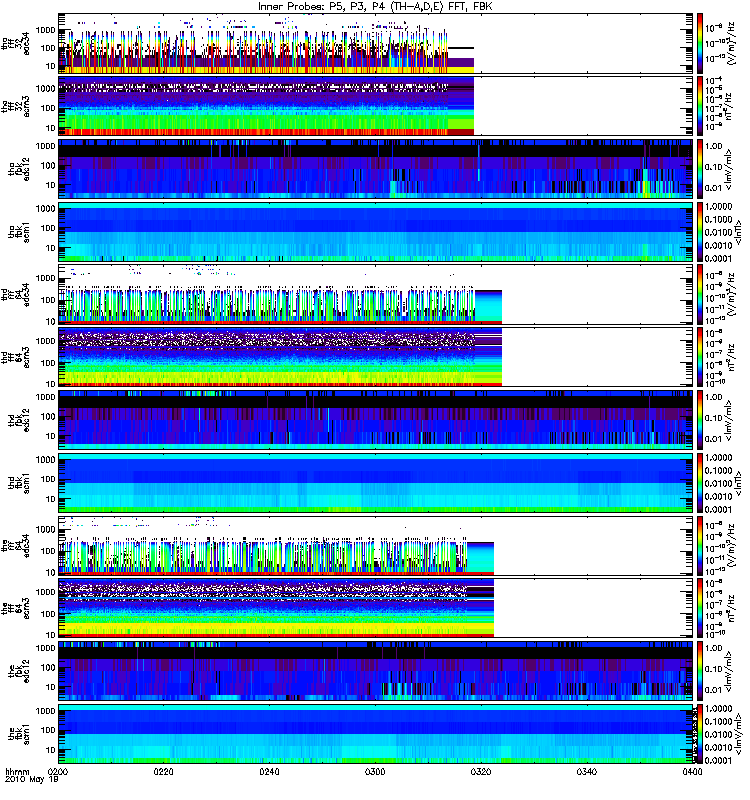Select the the fbk edc12 spectrogram panel
Image resolution: width=750 pixels, height=800 pixels.
point(376,672)
